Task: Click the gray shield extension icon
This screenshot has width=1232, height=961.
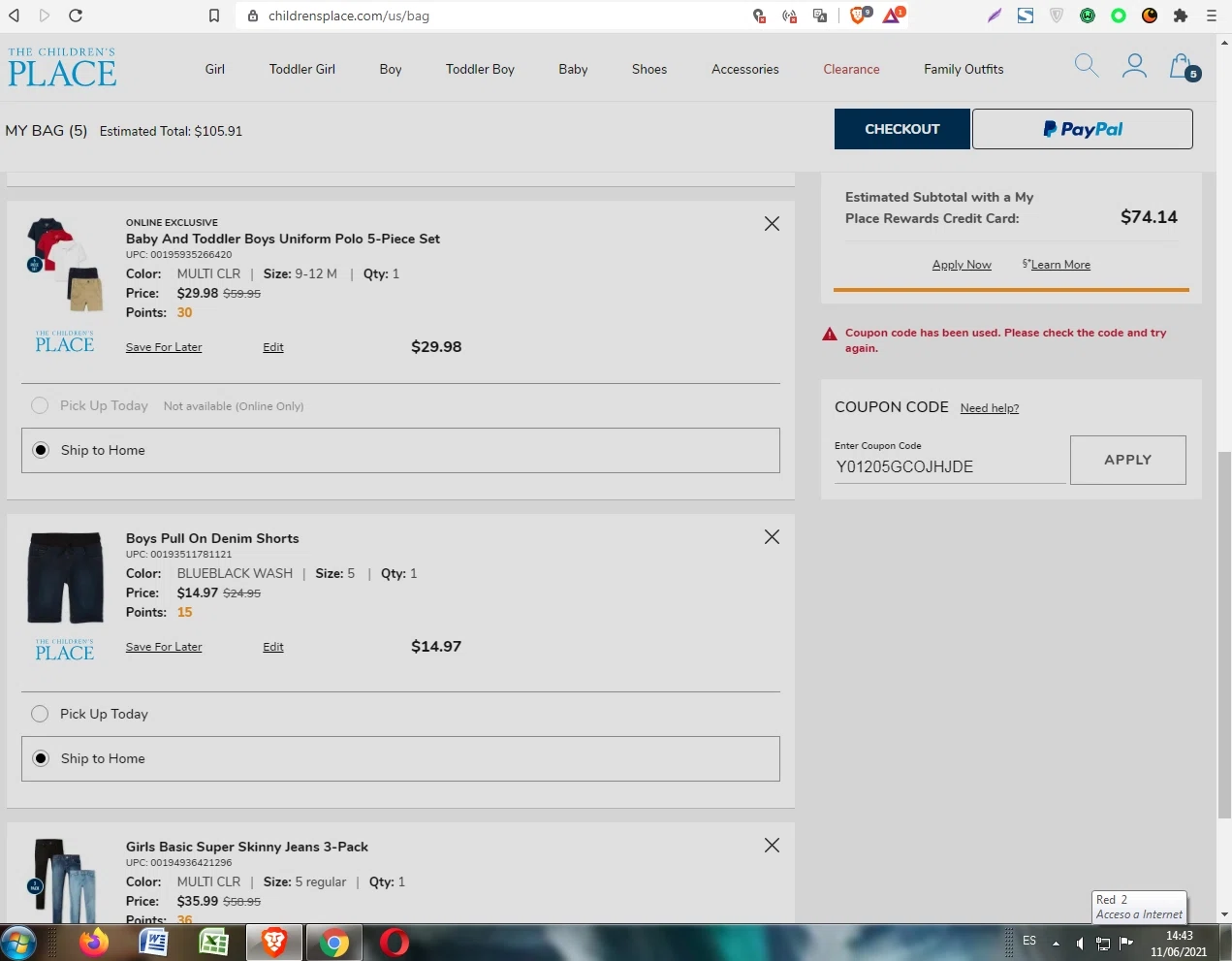Action: (x=1057, y=16)
